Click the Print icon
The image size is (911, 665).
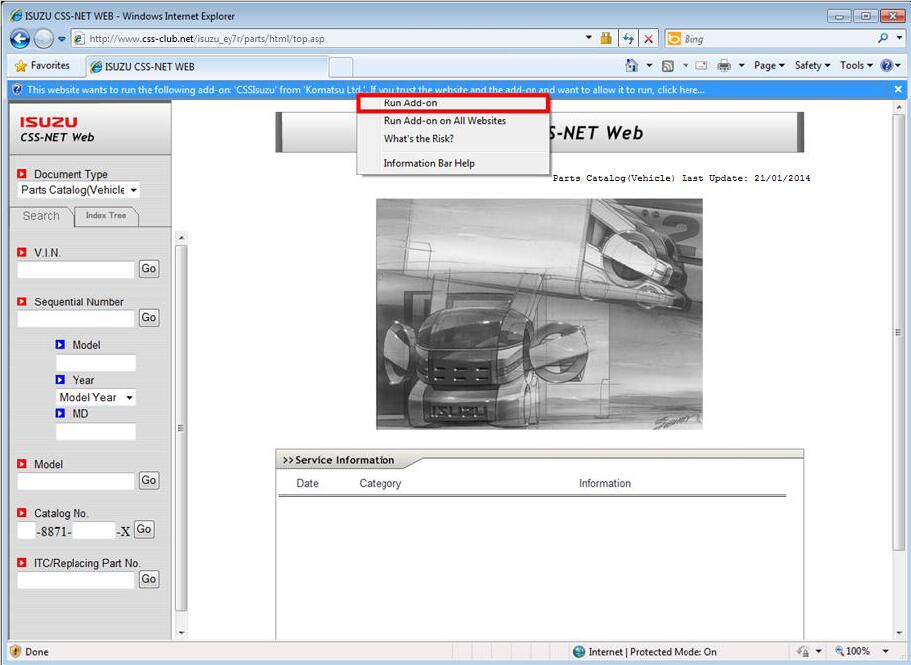[x=724, y=66]
